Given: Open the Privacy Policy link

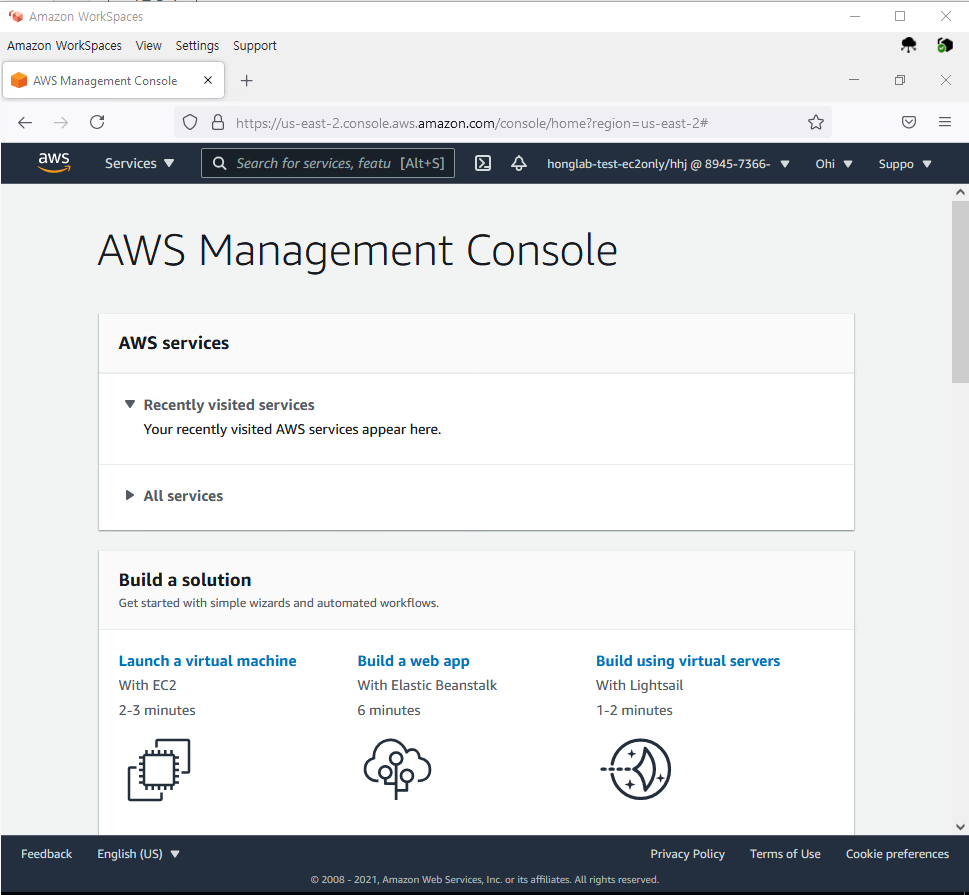Looking at the screenshot, I should point(687,854).
